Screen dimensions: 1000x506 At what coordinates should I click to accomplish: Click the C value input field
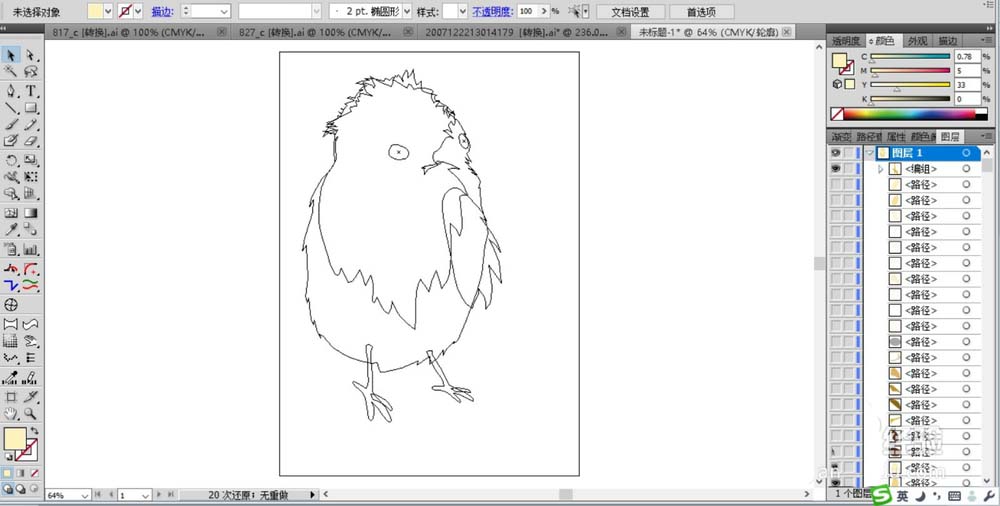pyautogui.click(x=967, y=57)
